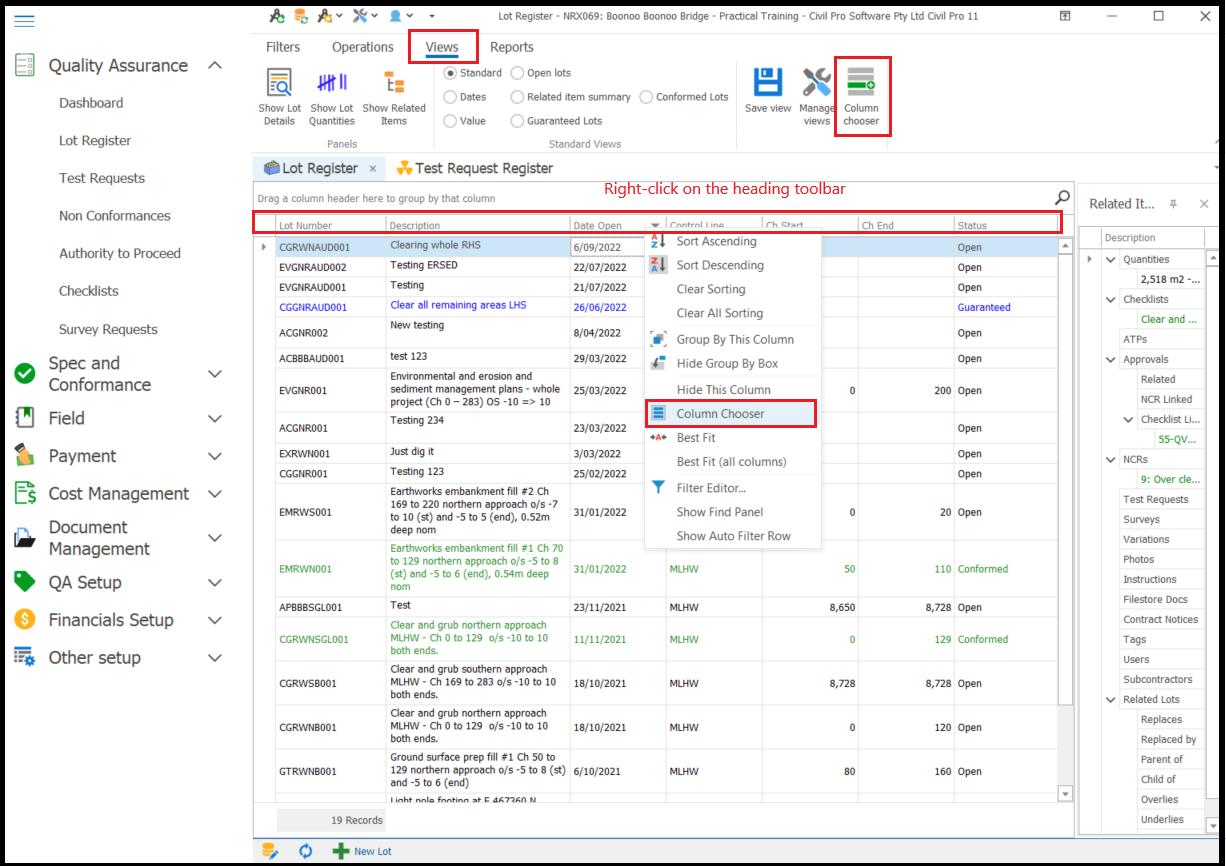Click the Quality Assurance clipboard icon
The image size is (1226, 866).
[x=25, y=66]
